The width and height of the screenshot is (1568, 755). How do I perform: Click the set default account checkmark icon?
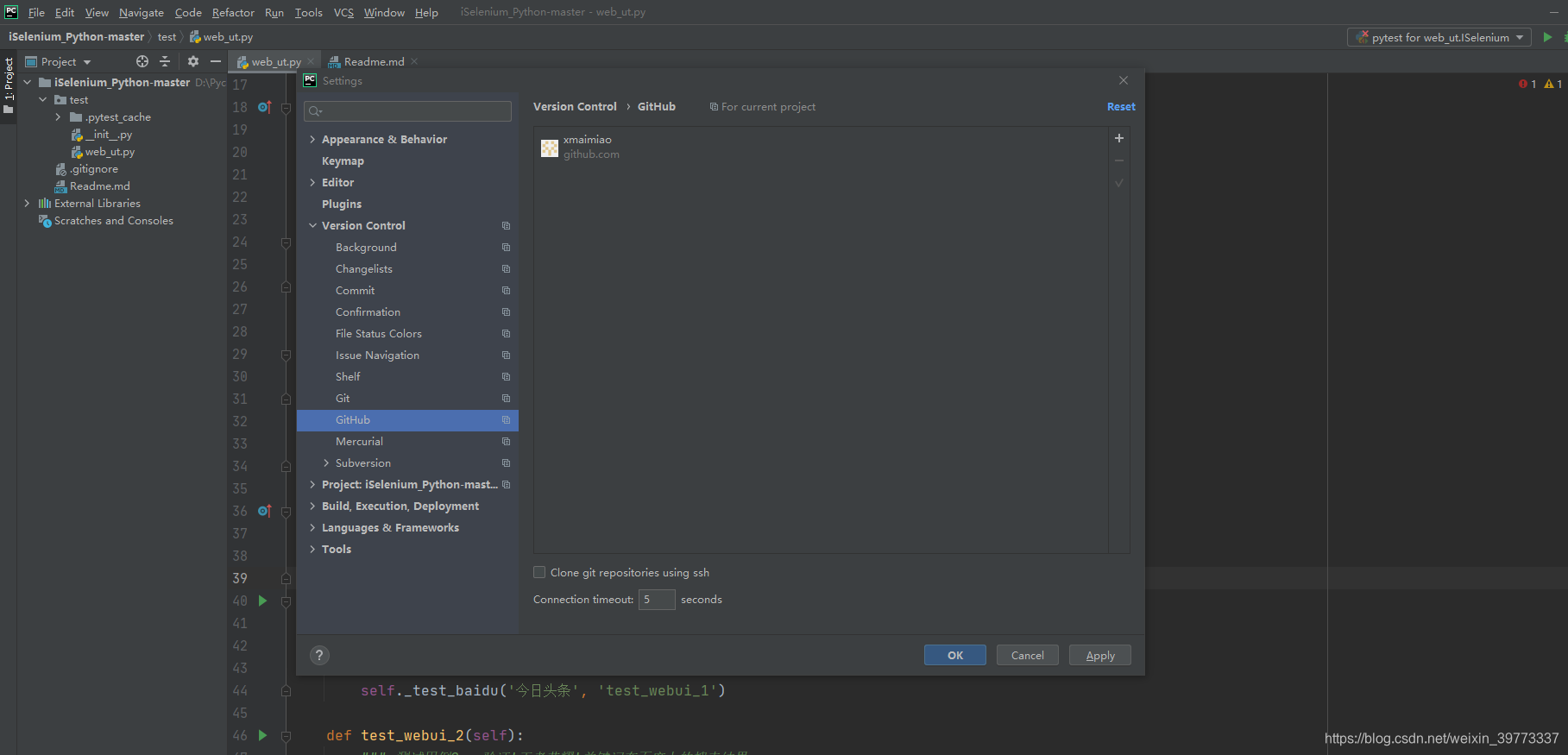(1119, 183)
